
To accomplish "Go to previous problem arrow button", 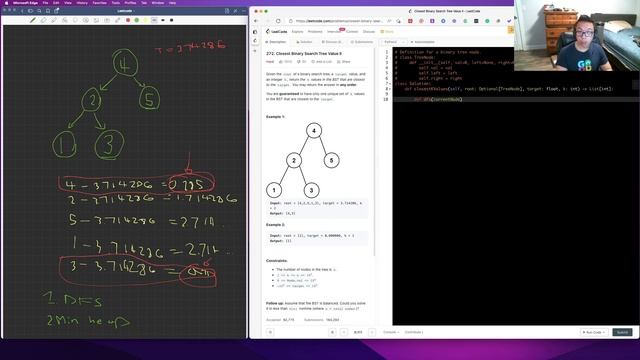I will pyautogui.click(x=344, y=332).
